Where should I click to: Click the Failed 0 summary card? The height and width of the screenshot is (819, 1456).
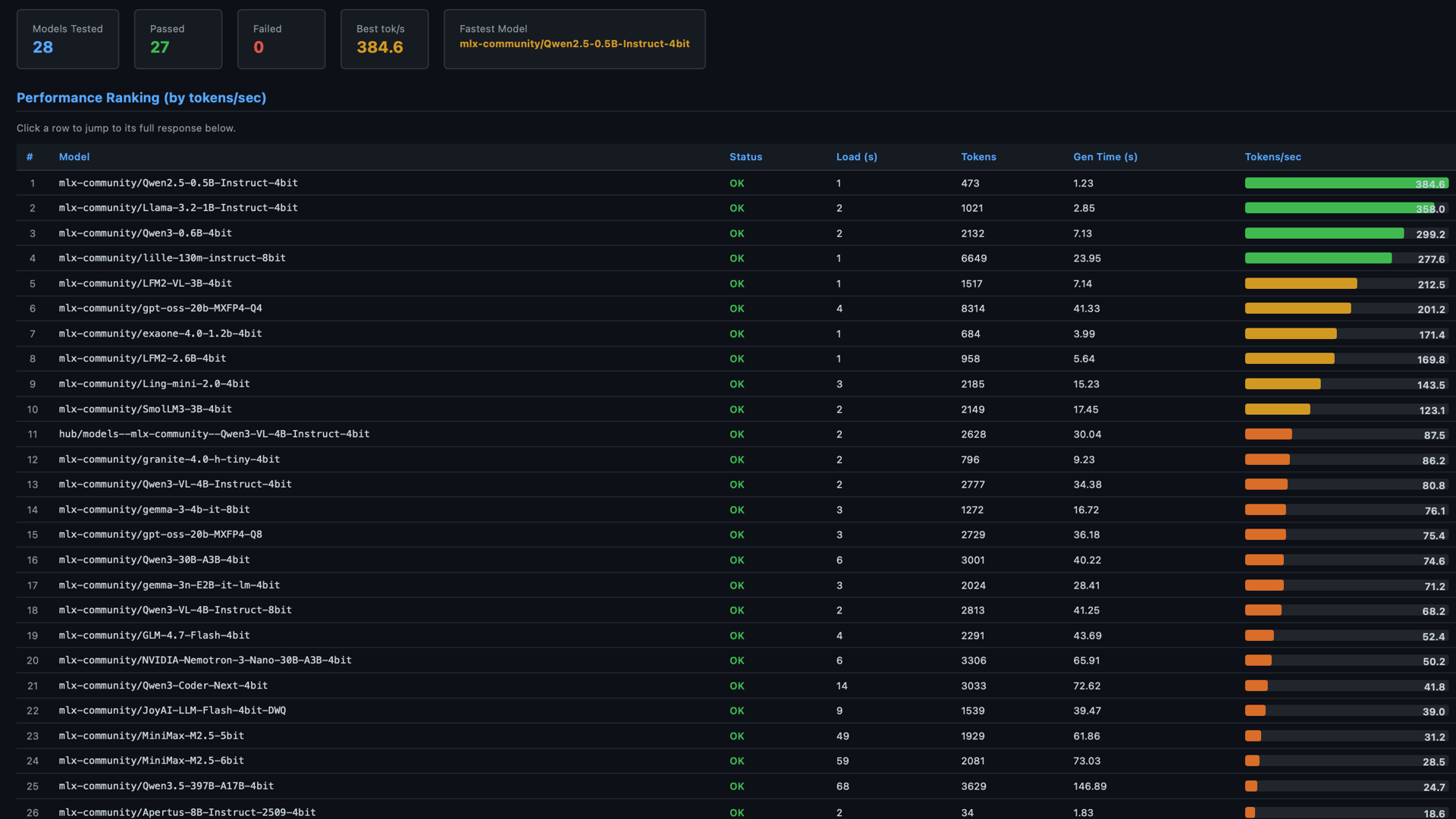coord(281,39)
